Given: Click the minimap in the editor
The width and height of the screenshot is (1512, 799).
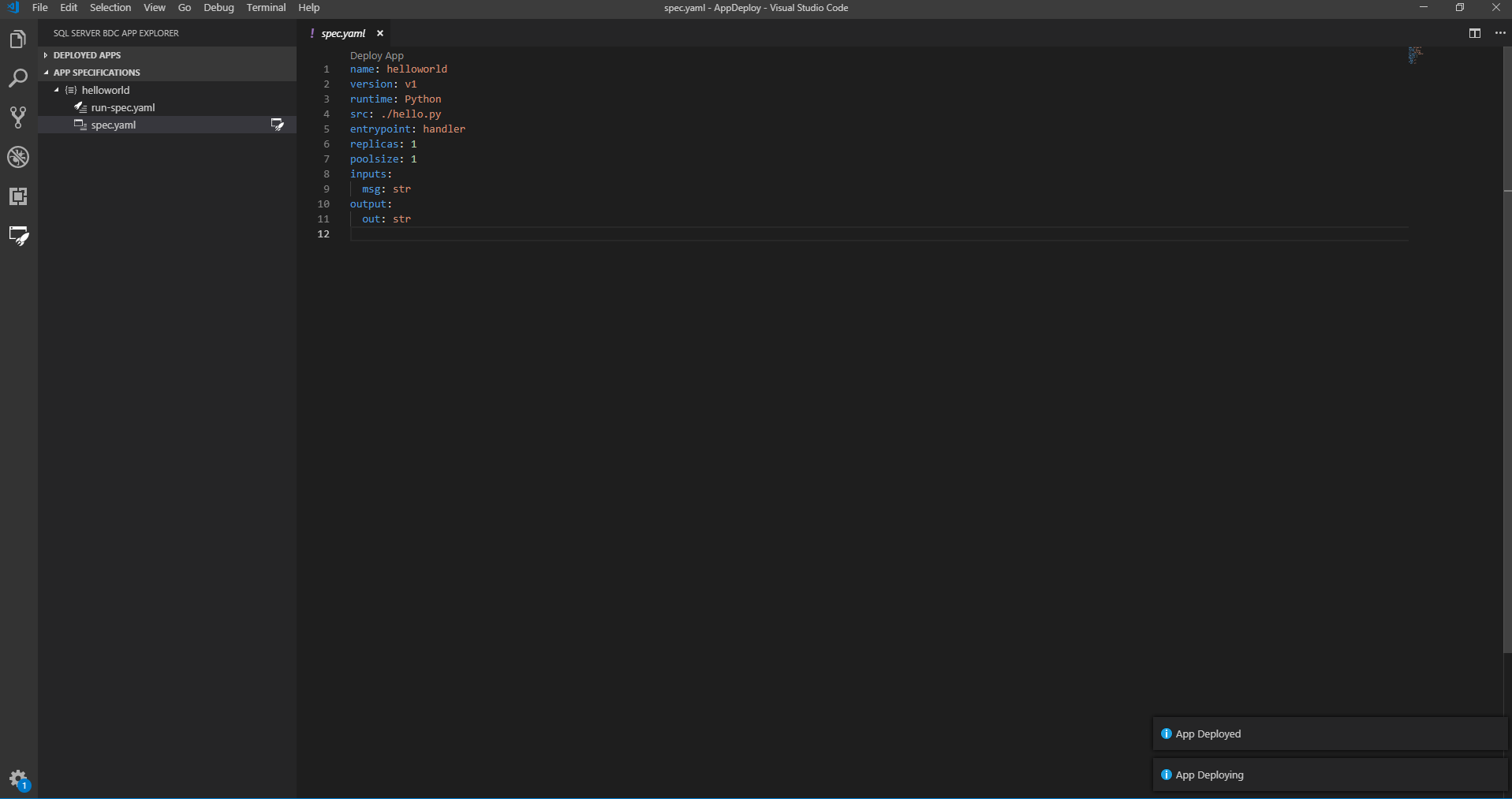Looking at the screenshot, I should pos(1415,55).
